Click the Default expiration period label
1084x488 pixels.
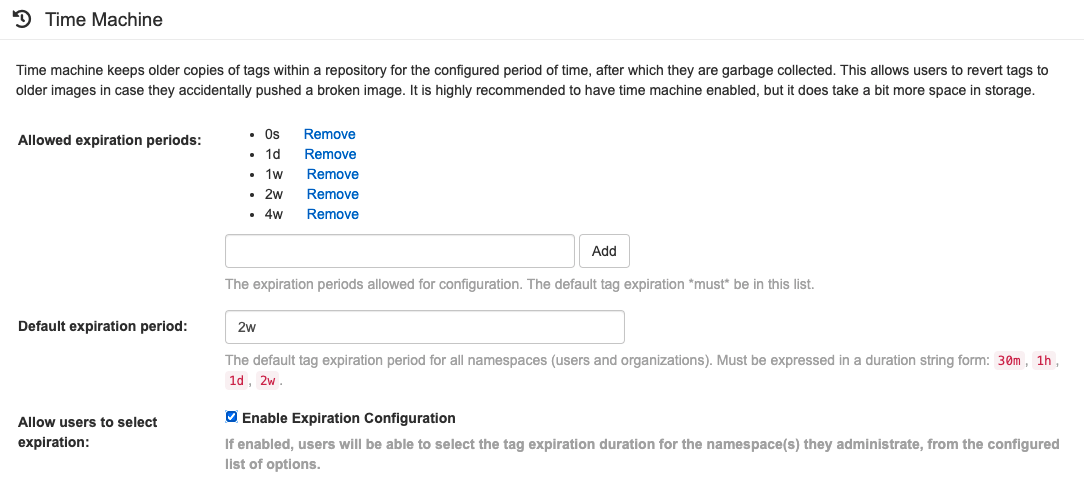[103, 327]
